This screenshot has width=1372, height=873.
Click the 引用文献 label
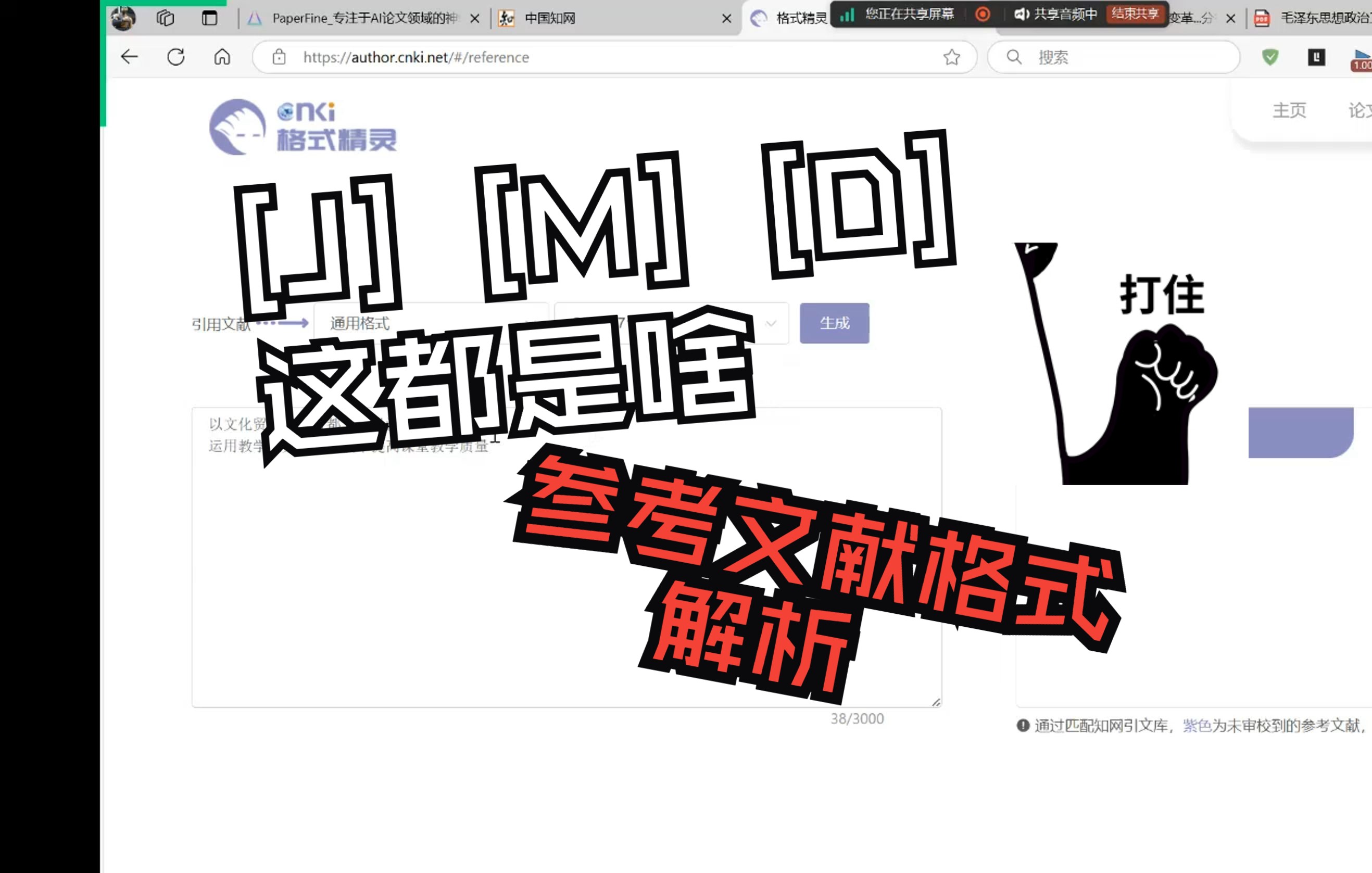click(220, 323)
